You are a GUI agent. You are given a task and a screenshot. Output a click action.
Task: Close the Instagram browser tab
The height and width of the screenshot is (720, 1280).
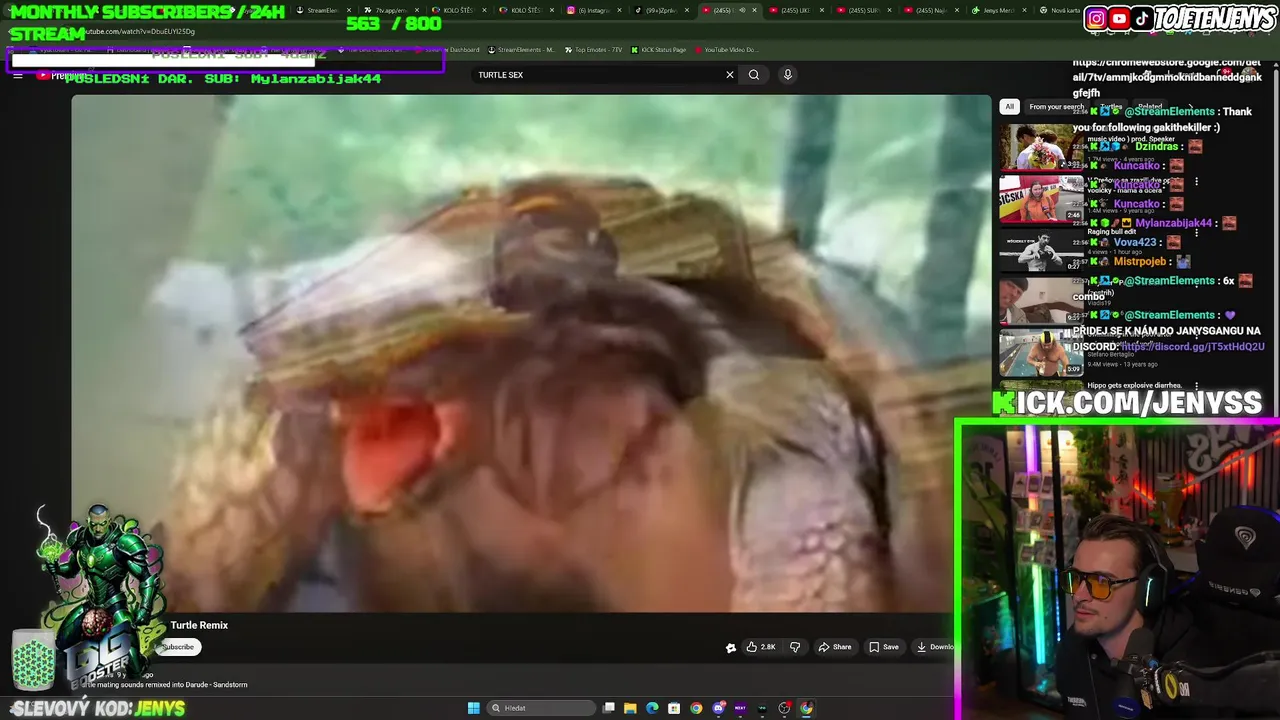tap(620, 10)
